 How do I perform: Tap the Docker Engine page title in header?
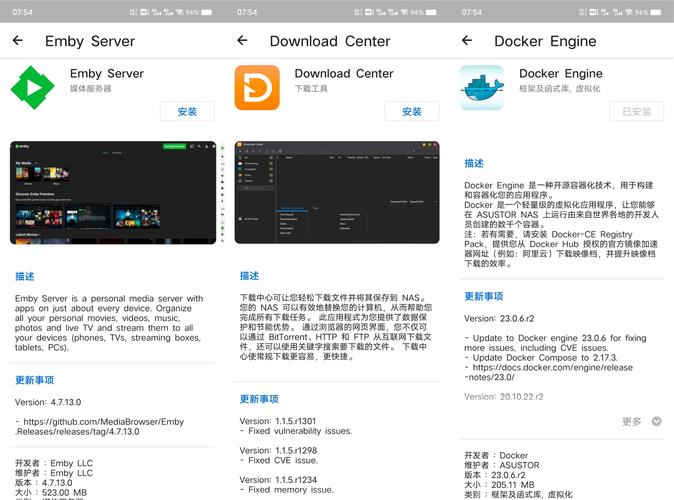pyautogui.click(x=545, y=41)
